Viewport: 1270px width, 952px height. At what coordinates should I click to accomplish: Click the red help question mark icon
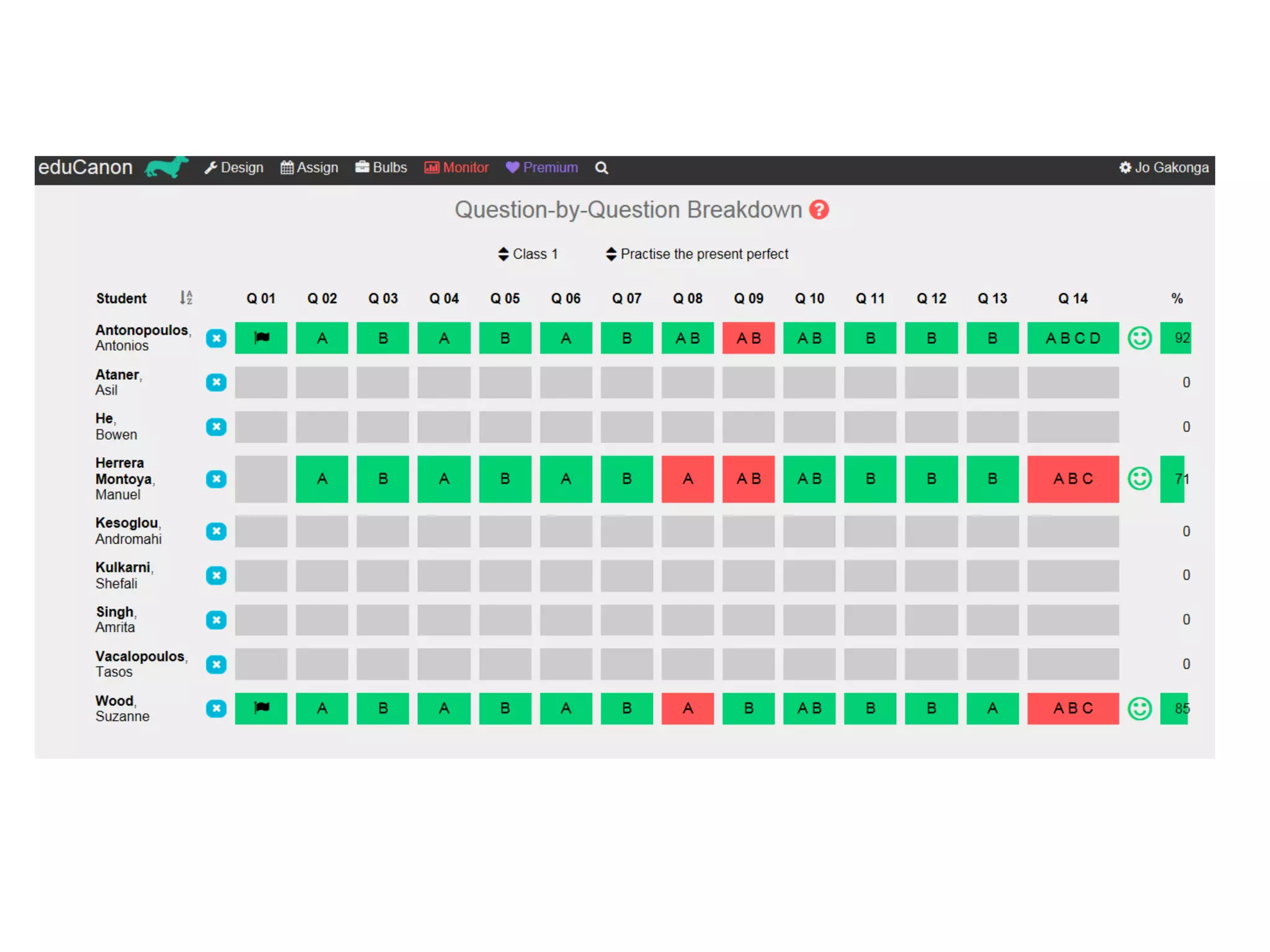pyautogui.click(x=819, y=210)
